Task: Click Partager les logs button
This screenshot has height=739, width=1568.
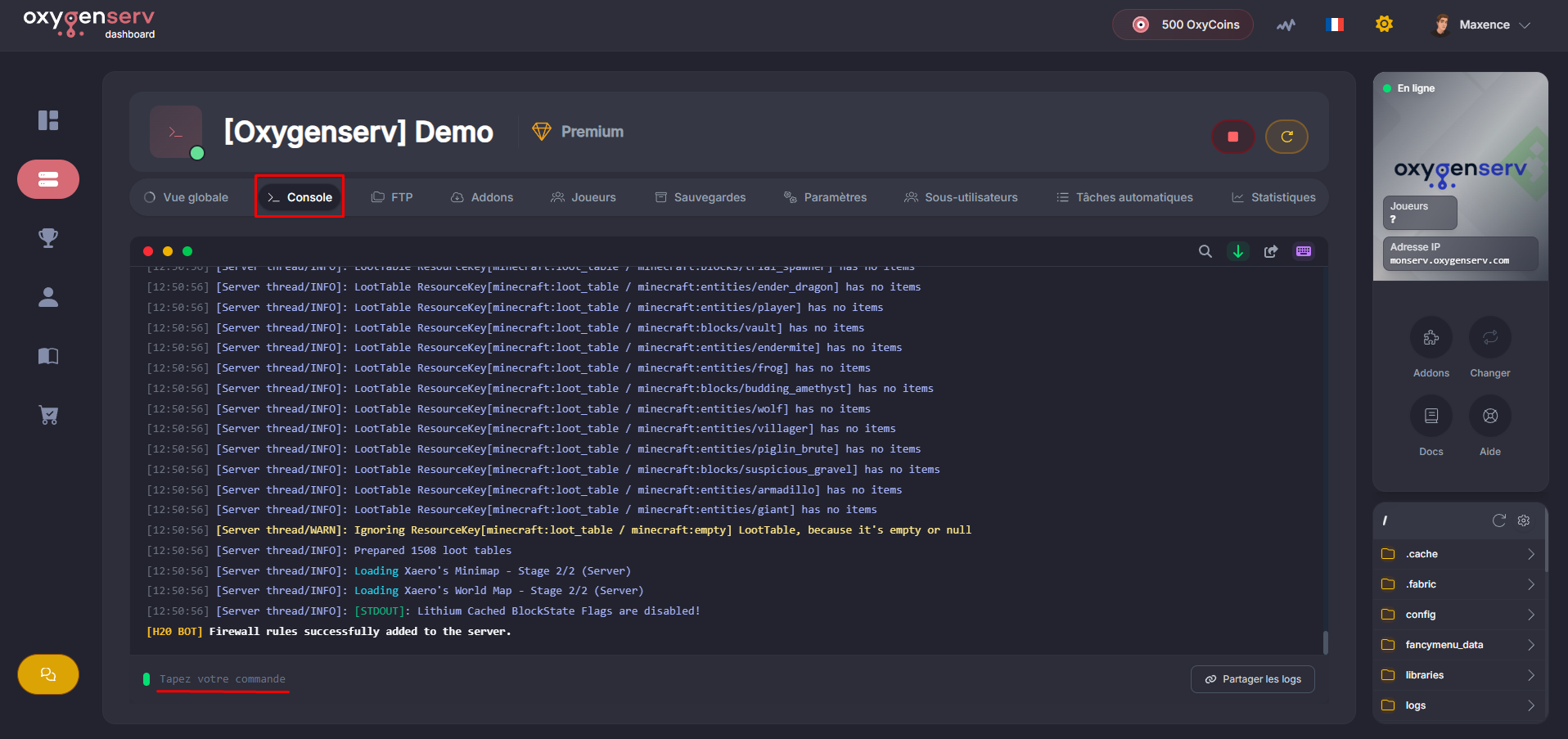Action: pyautogui.click(x=1252, y=679)
